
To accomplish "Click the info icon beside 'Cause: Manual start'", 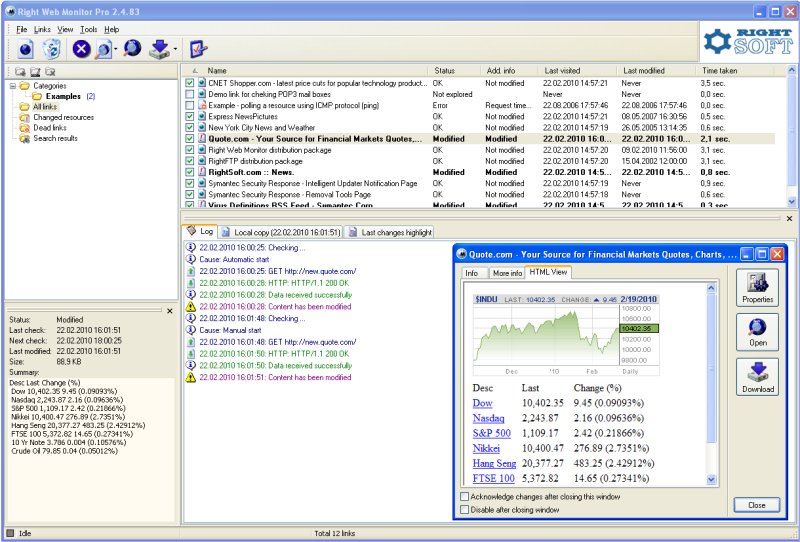I will pos(190,330).
